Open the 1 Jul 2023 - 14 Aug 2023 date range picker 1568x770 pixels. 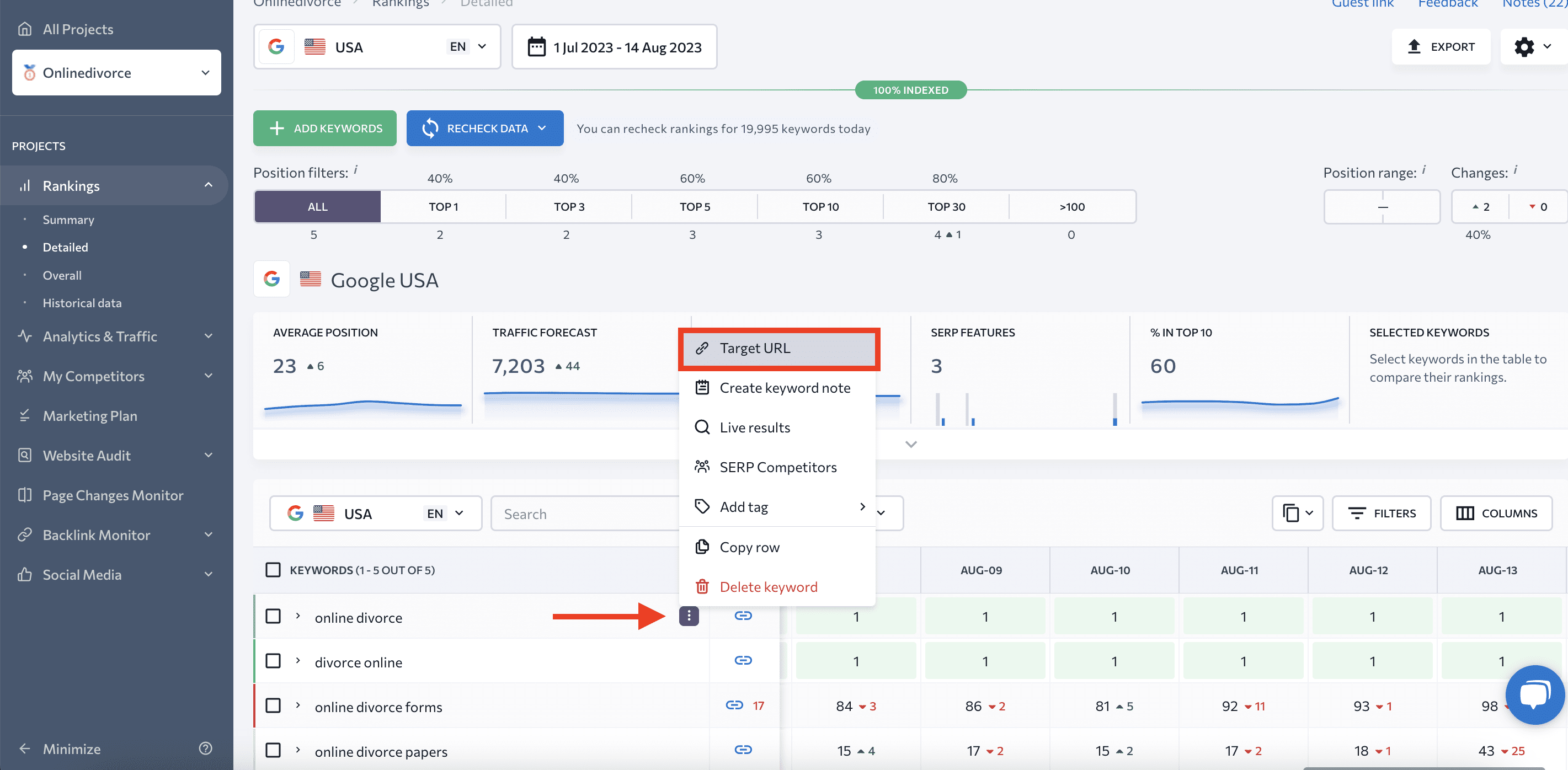614,47
